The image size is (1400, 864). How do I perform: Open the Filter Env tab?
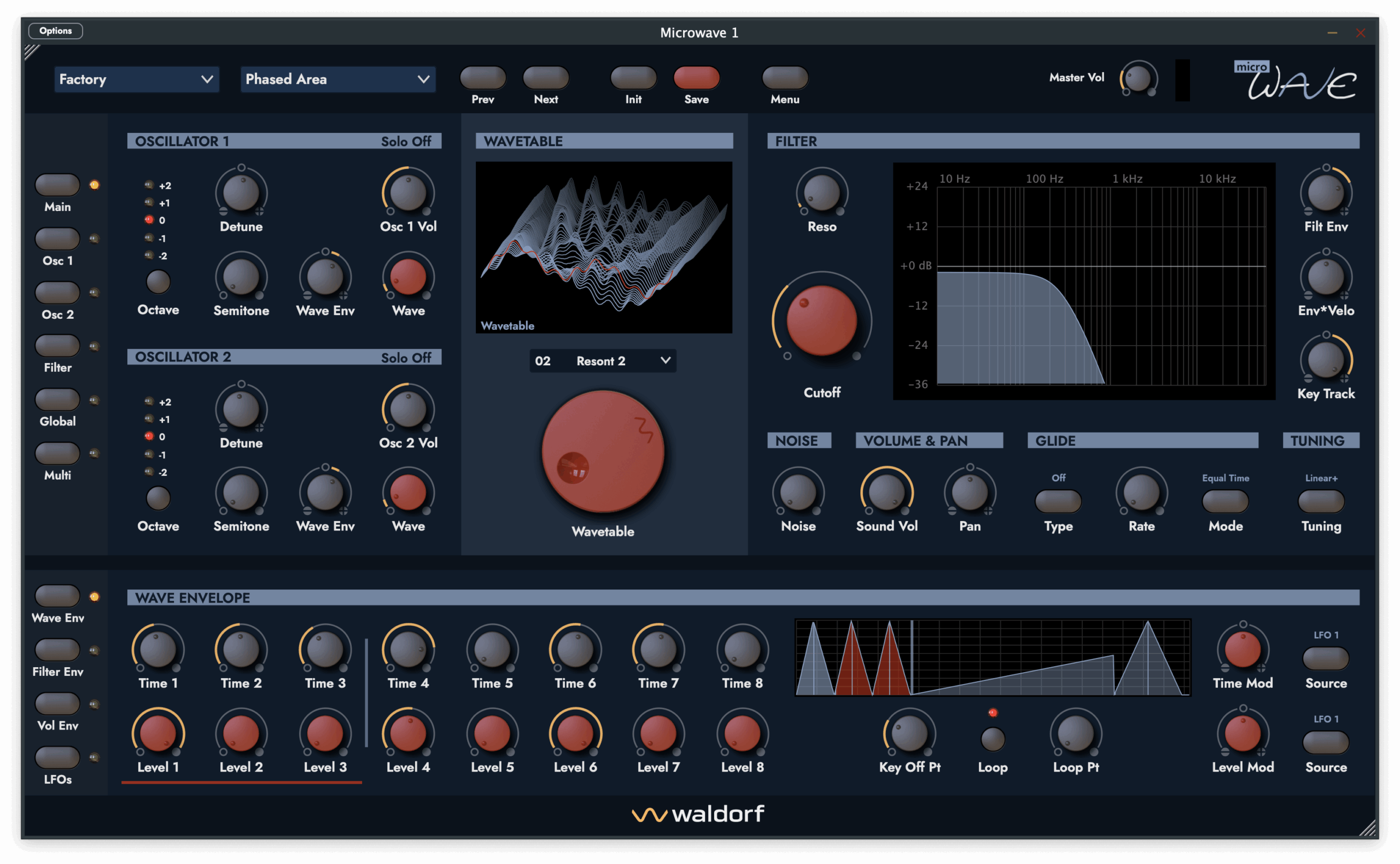point(57,650)
